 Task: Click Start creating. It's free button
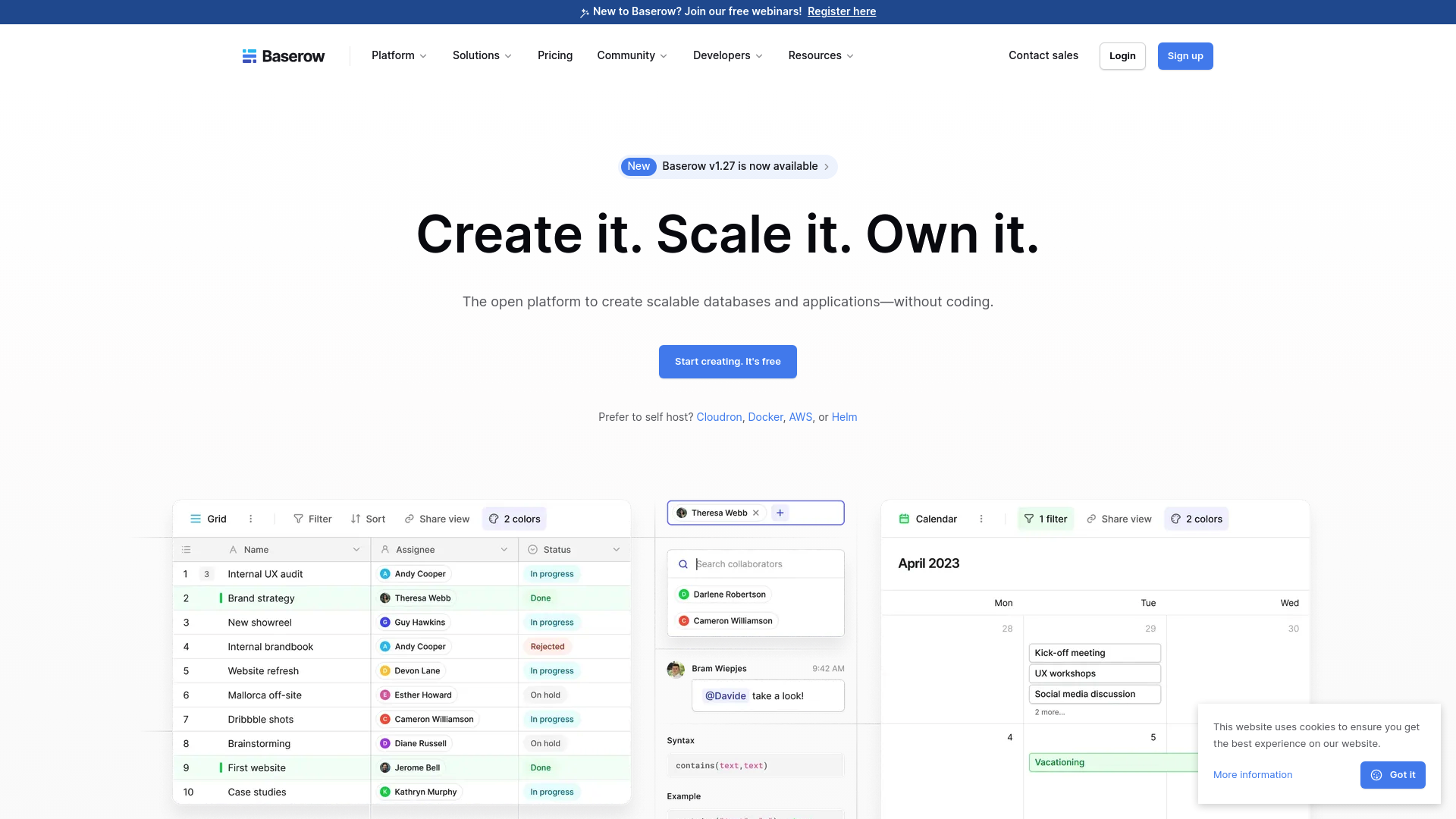(x=728, y=362)
